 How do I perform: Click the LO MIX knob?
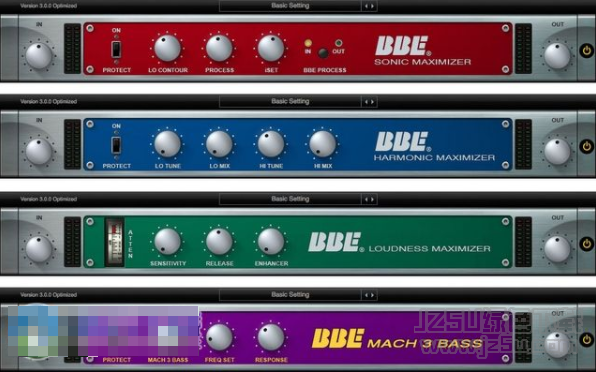tap(219, 144)
